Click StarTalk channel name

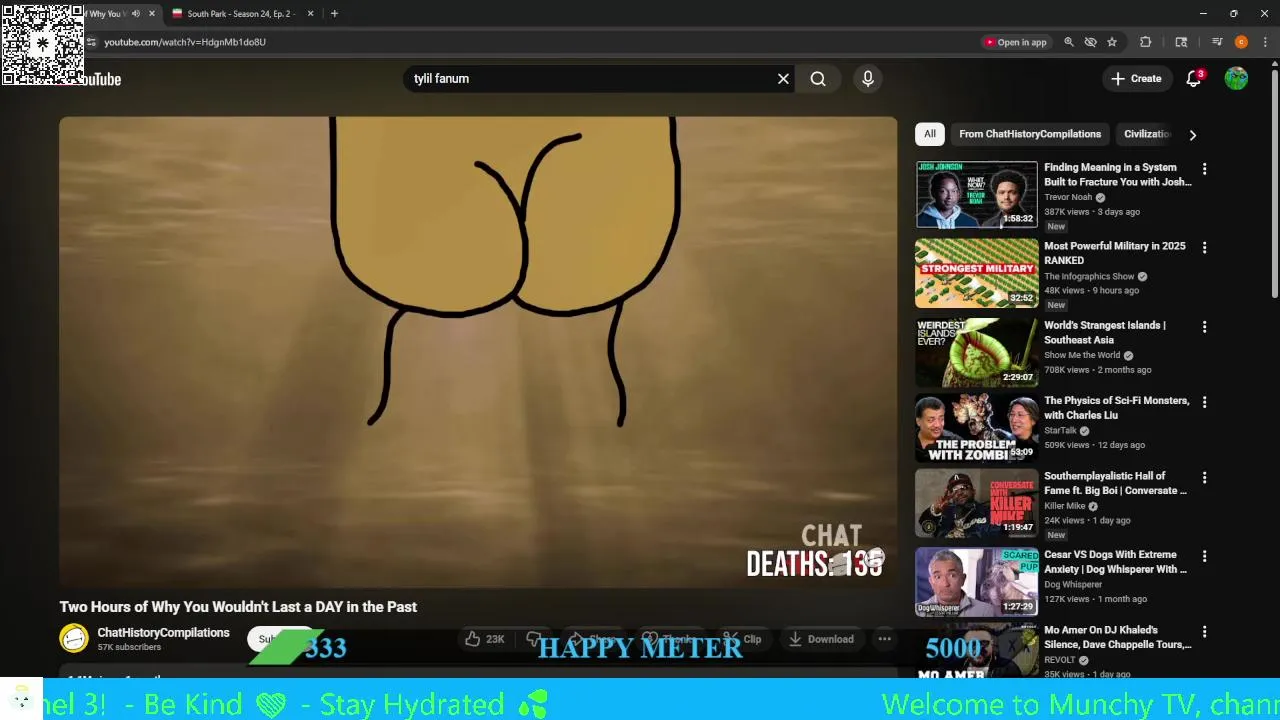tap(1060, 430)
